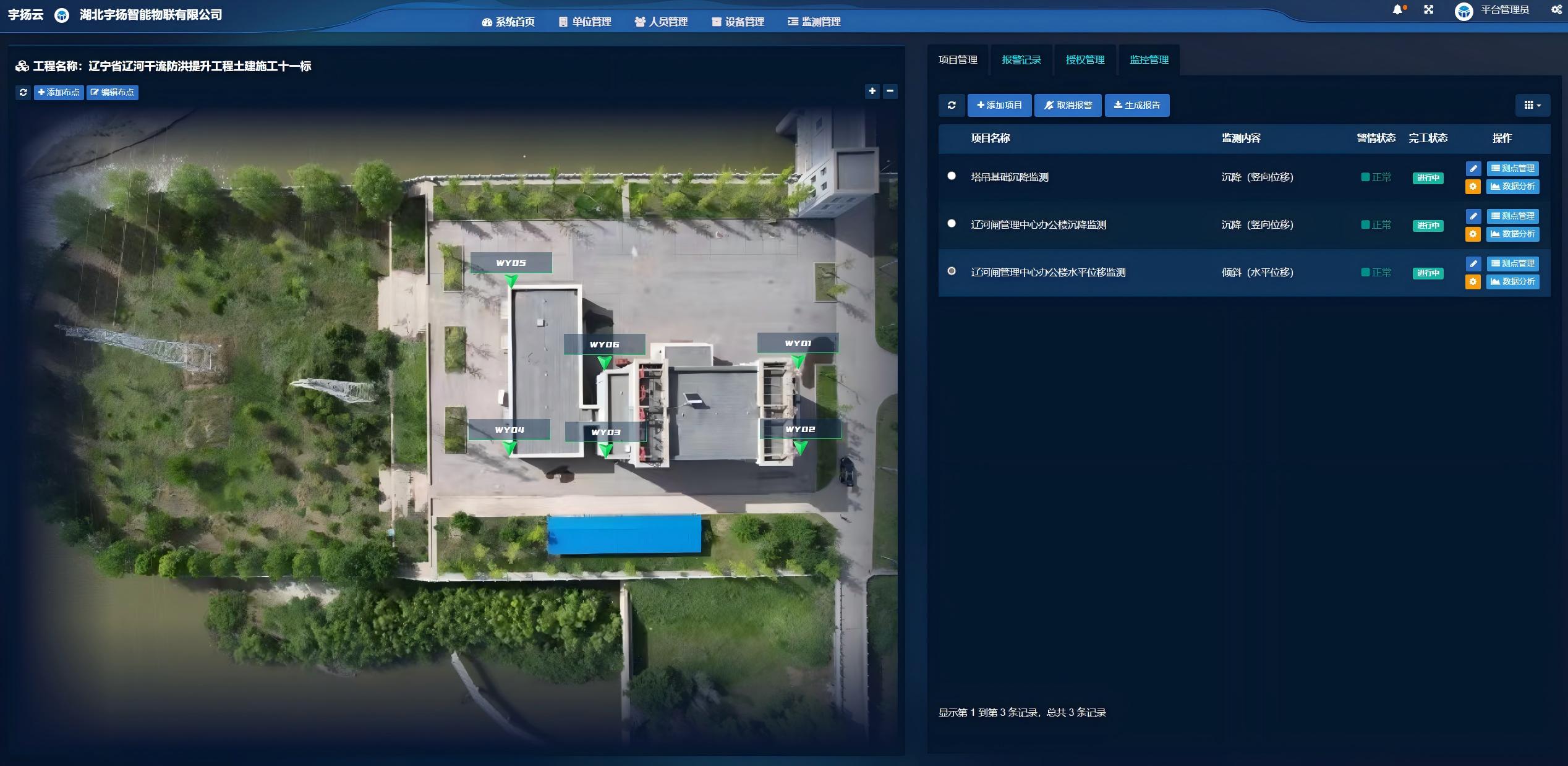Viewport: 1568px width, 766px height.
Task: Open the 平台管理员 user menu
Action: [x=1504, y=10]
